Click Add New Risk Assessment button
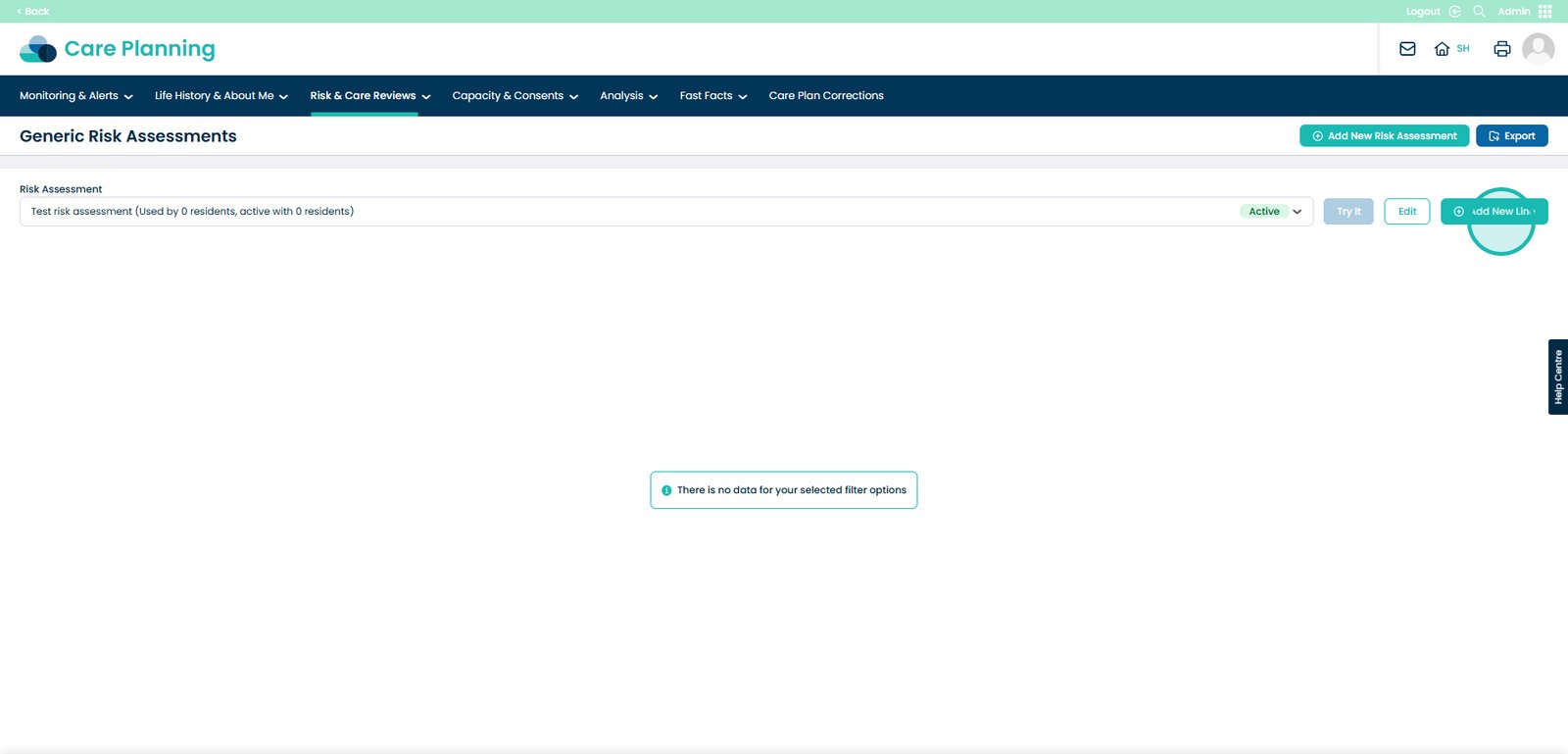Viewport: 1568px width, 754px height. (1384, 136)
